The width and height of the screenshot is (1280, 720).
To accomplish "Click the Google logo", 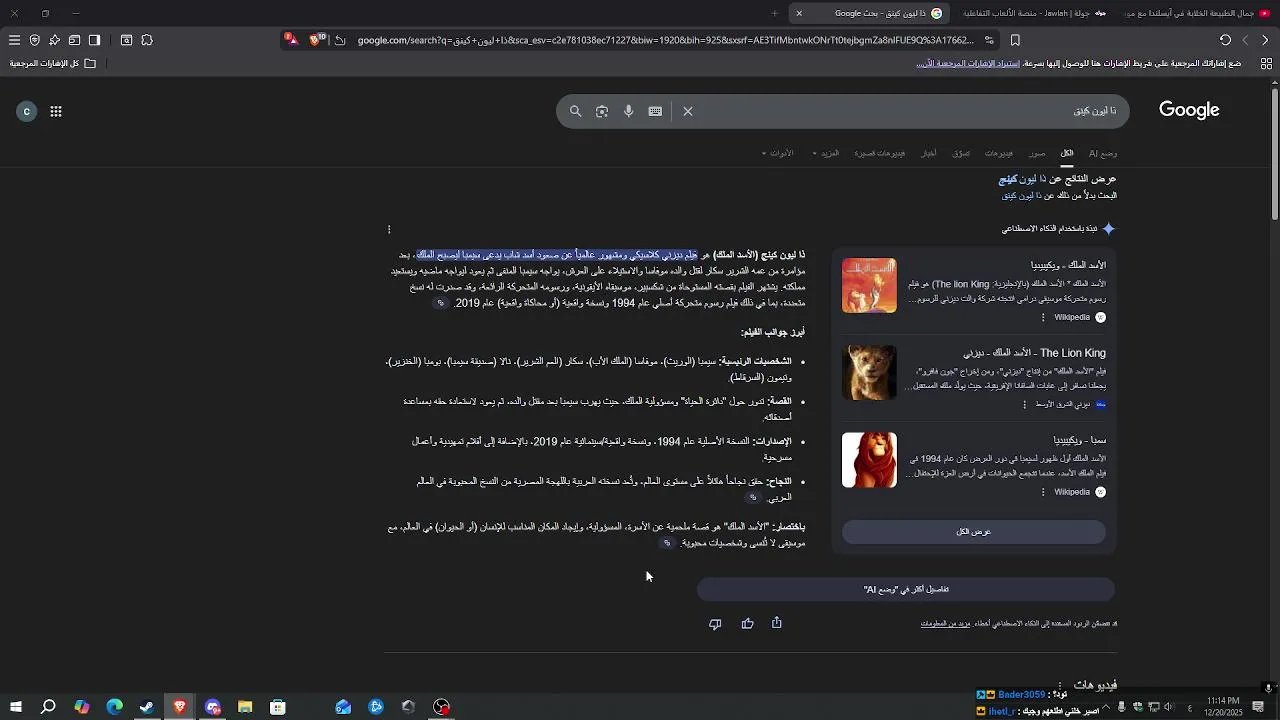I will pos(1189,110).
